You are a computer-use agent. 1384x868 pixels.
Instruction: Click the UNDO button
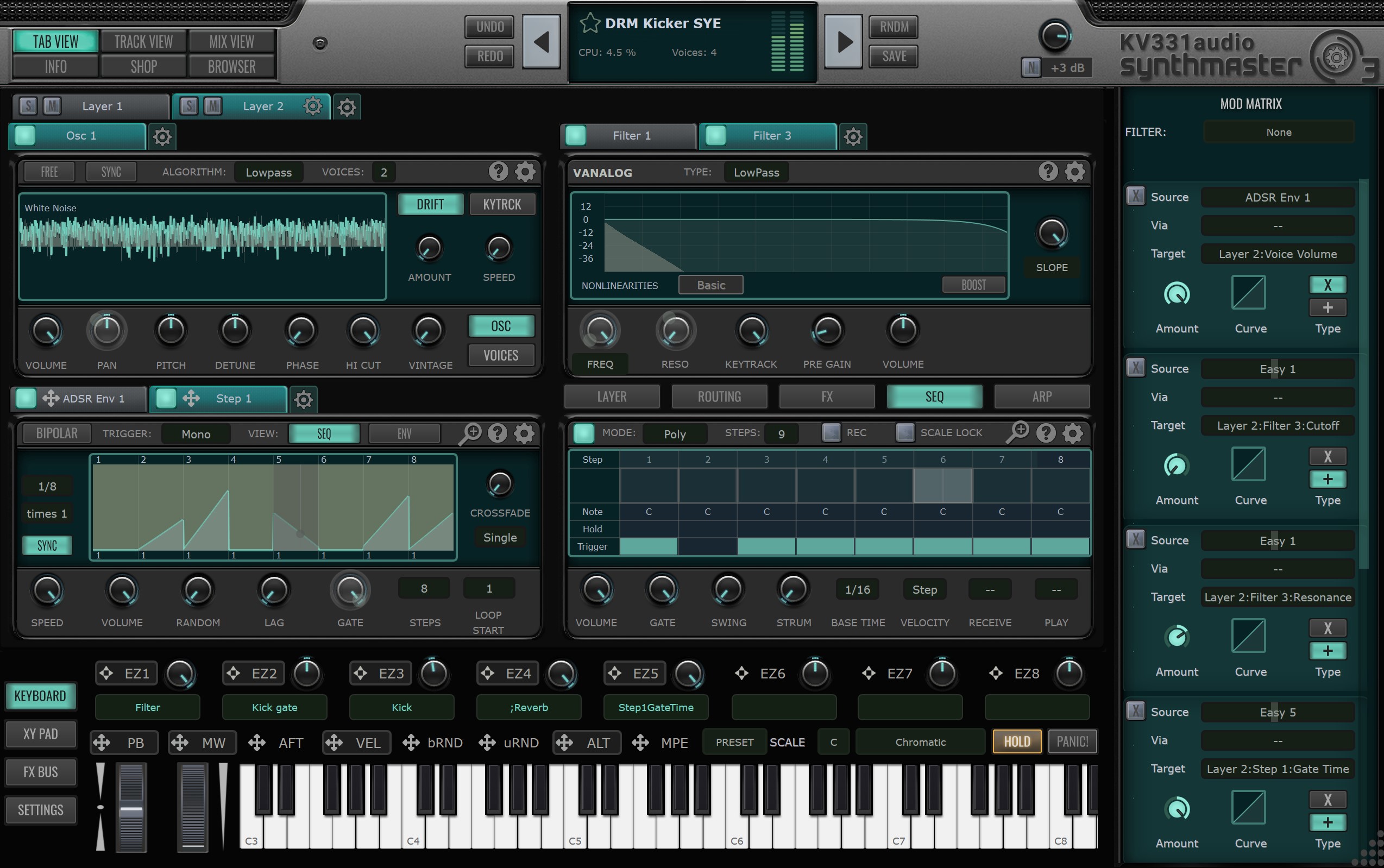coord(489,27)
